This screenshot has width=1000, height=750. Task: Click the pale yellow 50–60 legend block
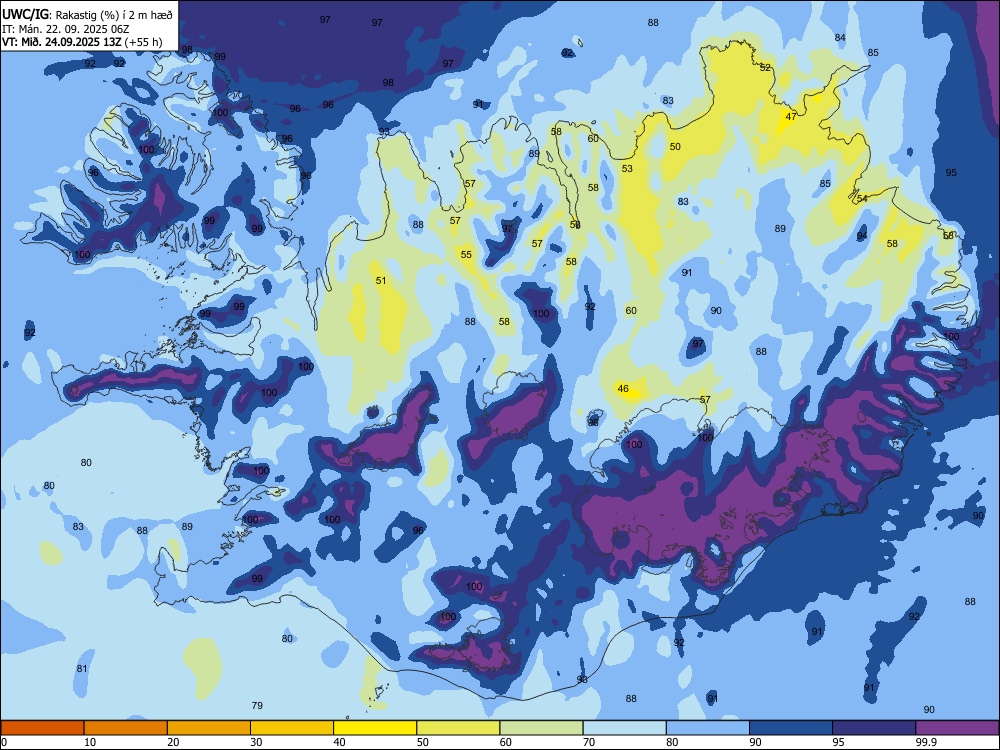pyautogui.click(x=458, y=728)
